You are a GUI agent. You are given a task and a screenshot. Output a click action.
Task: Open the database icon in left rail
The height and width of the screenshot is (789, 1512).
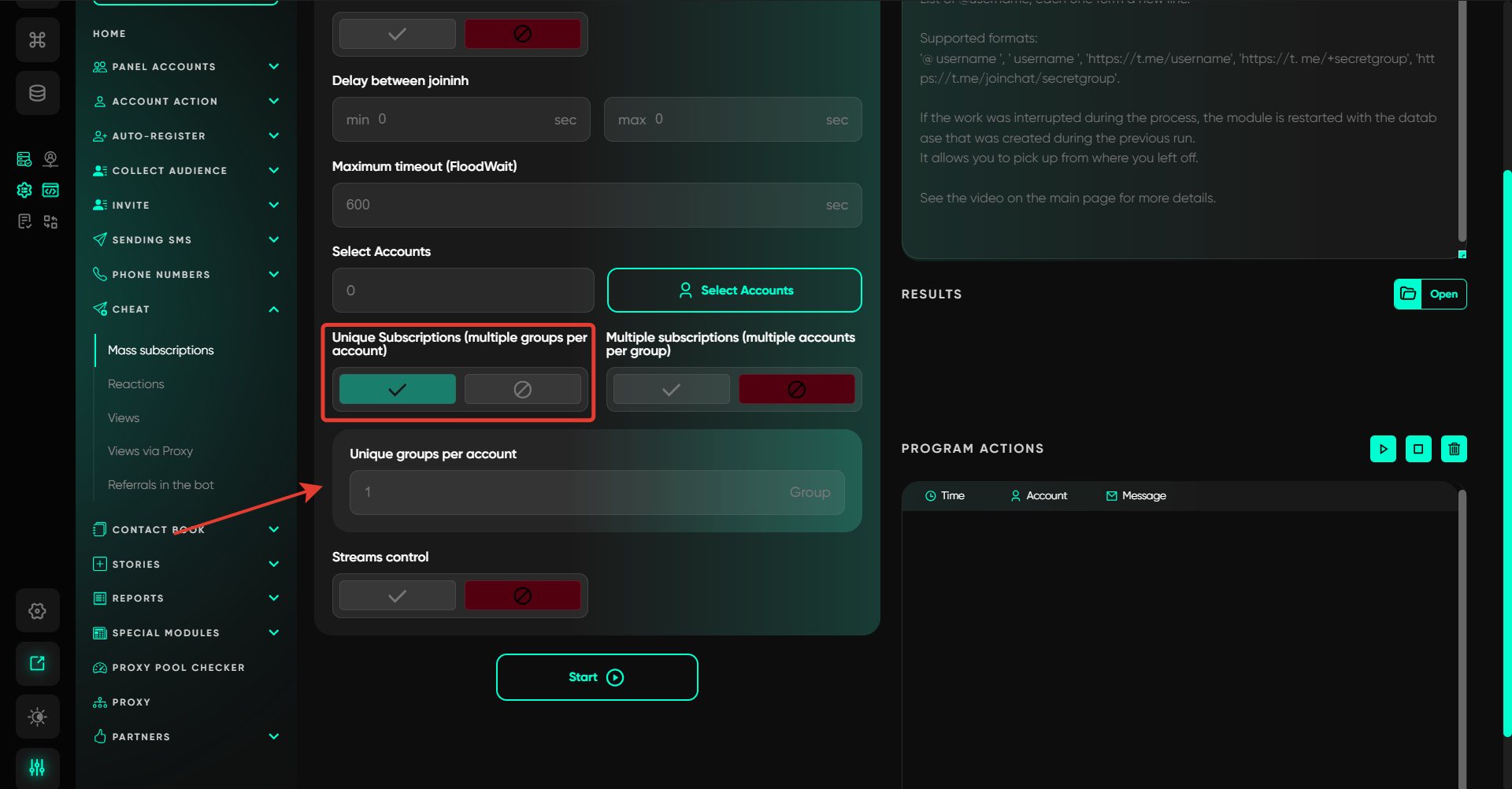(37, 94)
